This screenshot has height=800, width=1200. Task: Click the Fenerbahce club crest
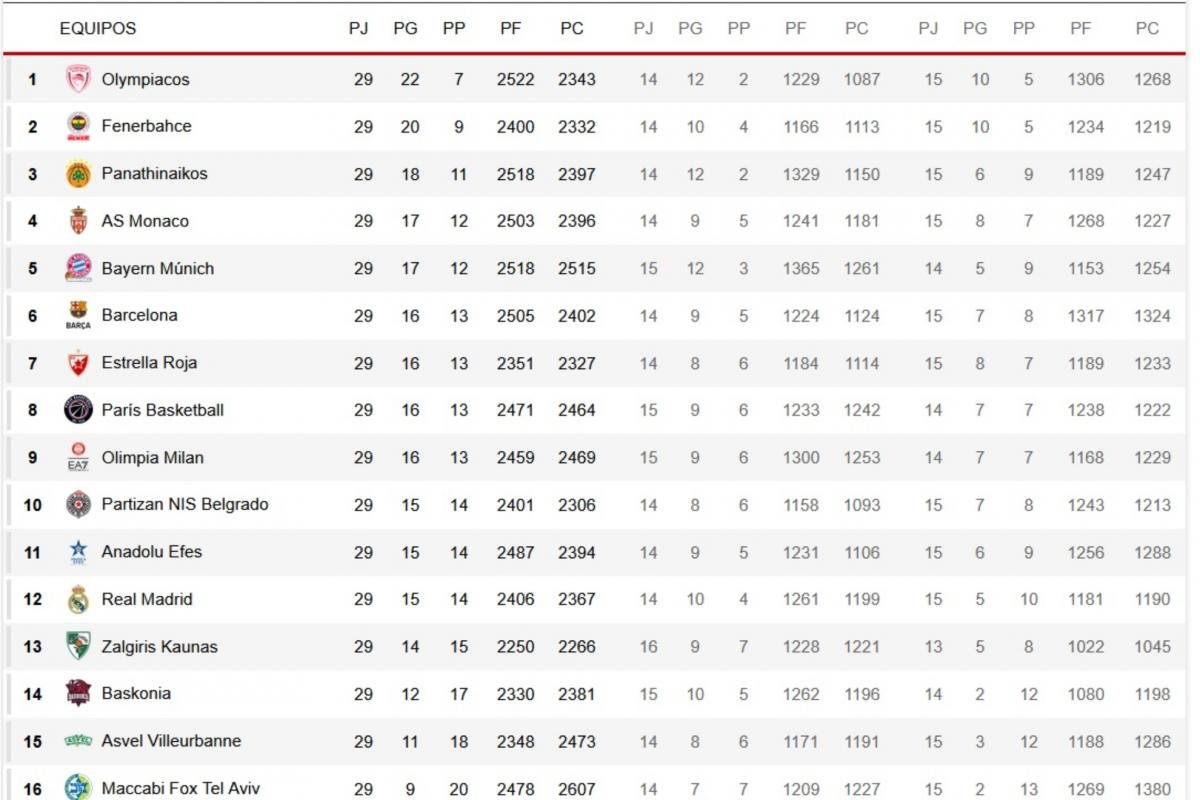(78, 126)
